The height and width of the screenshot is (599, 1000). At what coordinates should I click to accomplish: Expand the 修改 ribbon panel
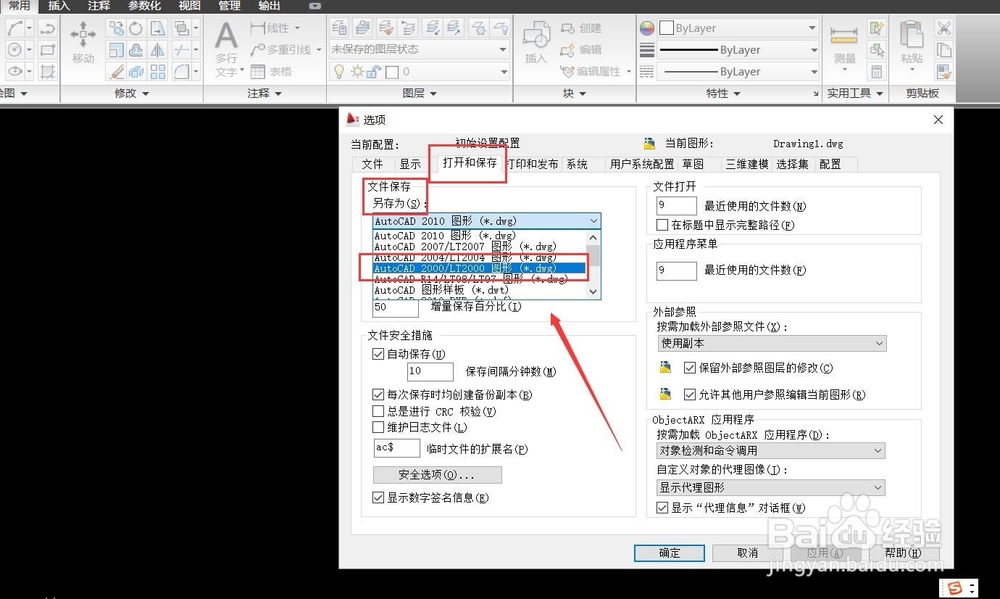tap(132, 93)
